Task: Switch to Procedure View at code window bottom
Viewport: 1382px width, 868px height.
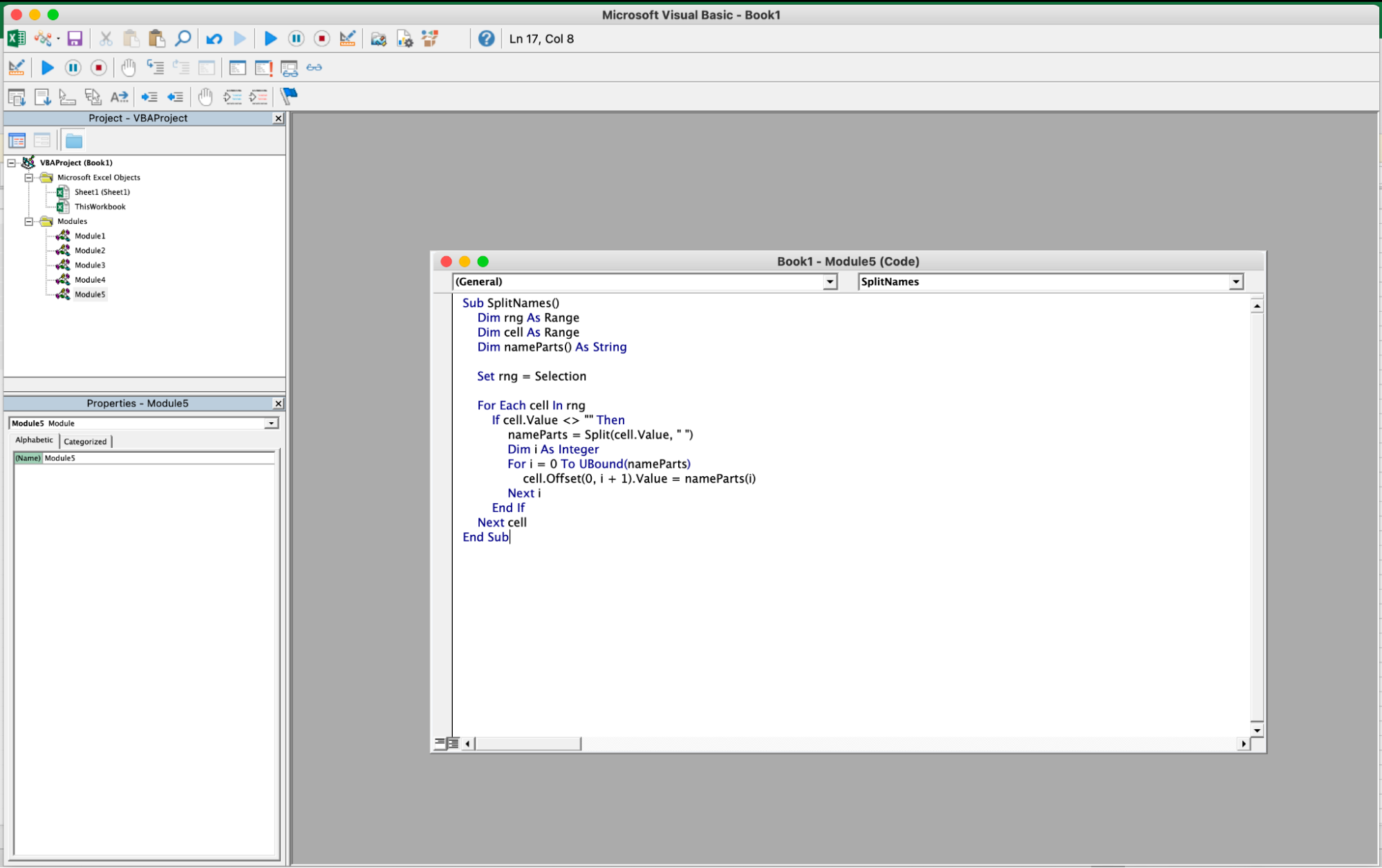Action: click(440, 744)
